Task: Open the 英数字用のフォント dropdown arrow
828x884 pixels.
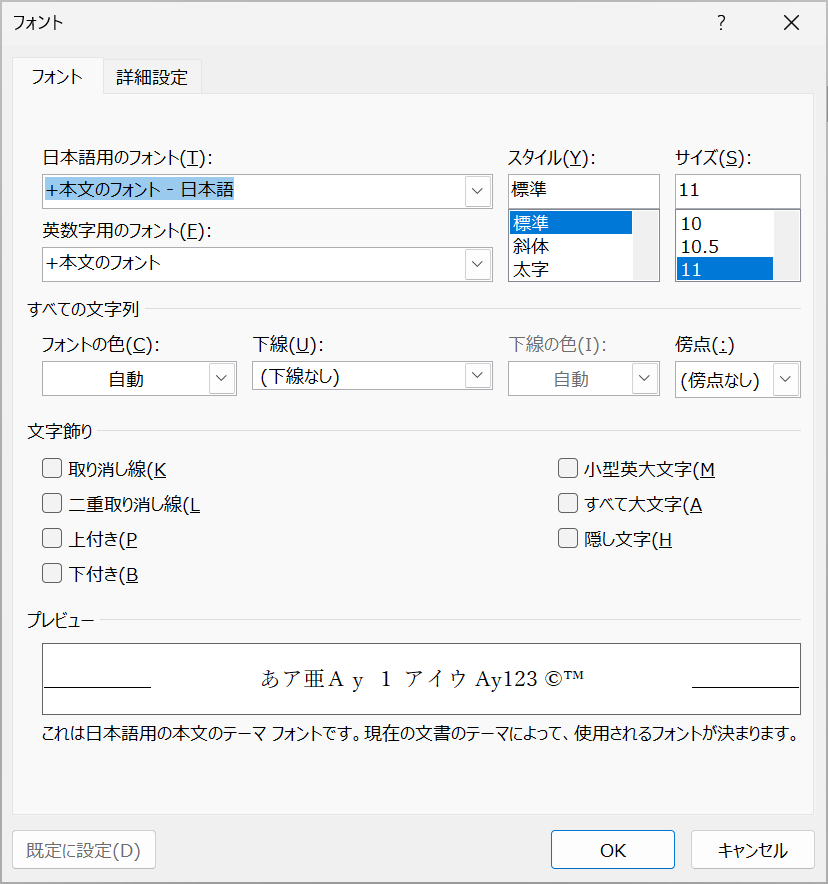Action: (x=477, y=264)
